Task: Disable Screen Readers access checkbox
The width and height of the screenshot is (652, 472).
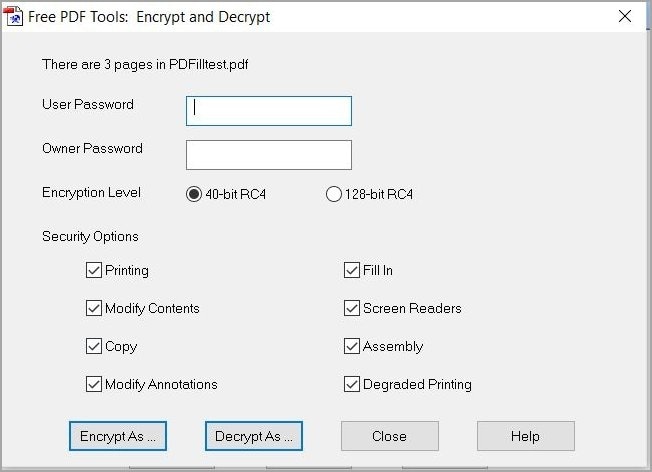Action: (352, 308)
